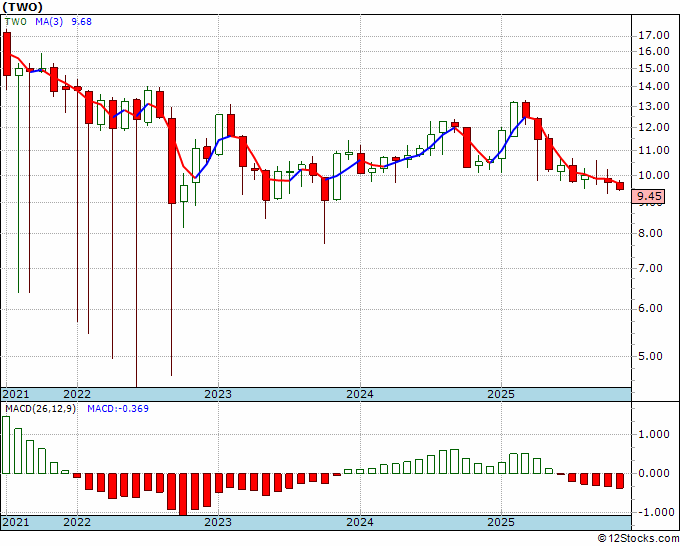Click the 9.68 moving average value
This screenshot has width=680, height=546.
point(82,21)
